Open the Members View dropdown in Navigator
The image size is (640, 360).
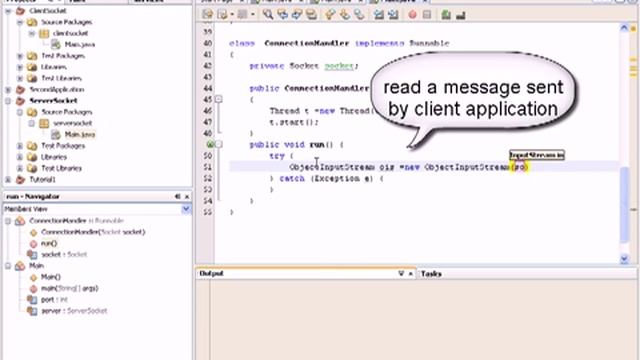click(x=186, y=209)
